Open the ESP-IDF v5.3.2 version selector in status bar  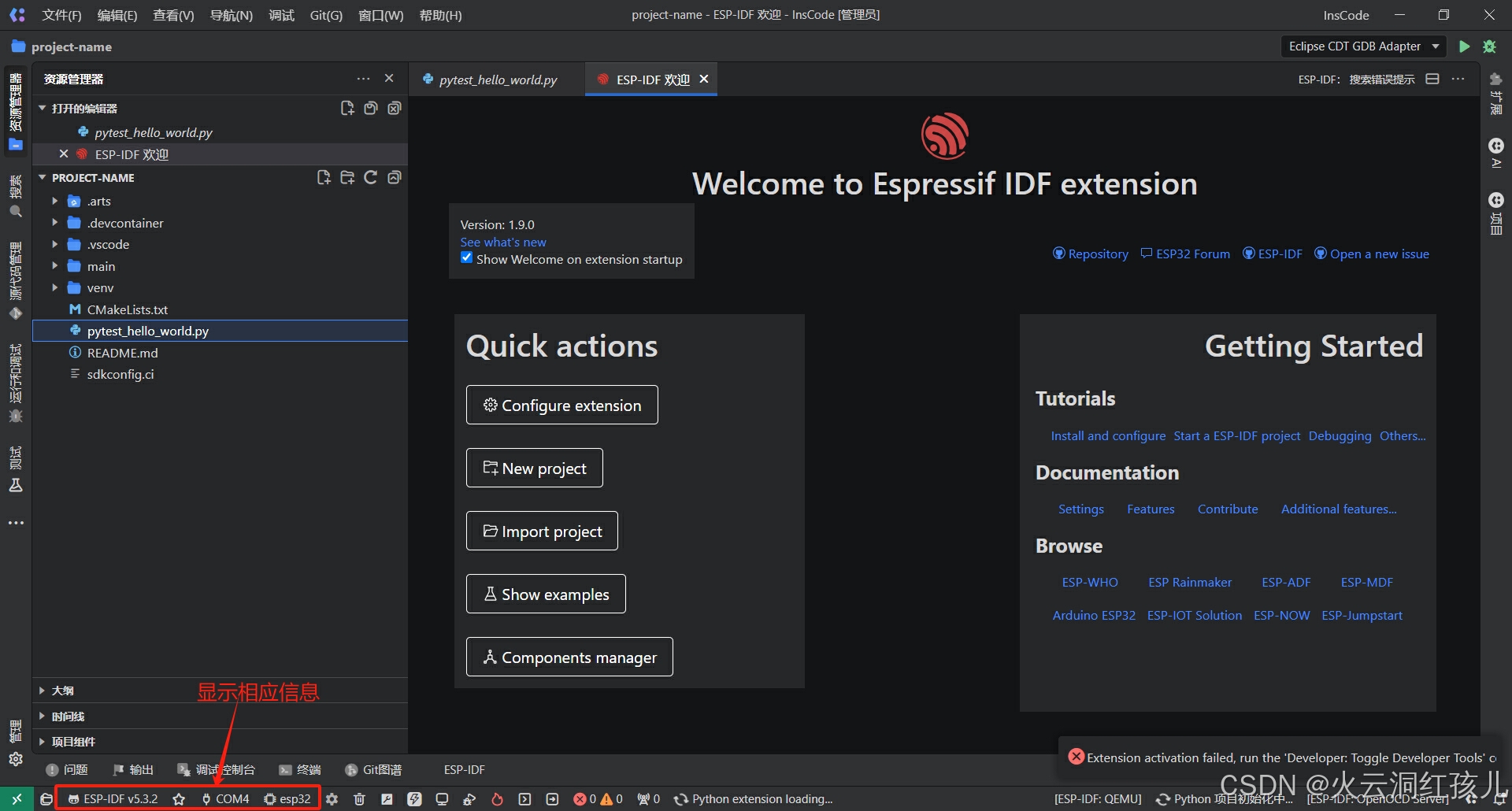tap(113, 798)
